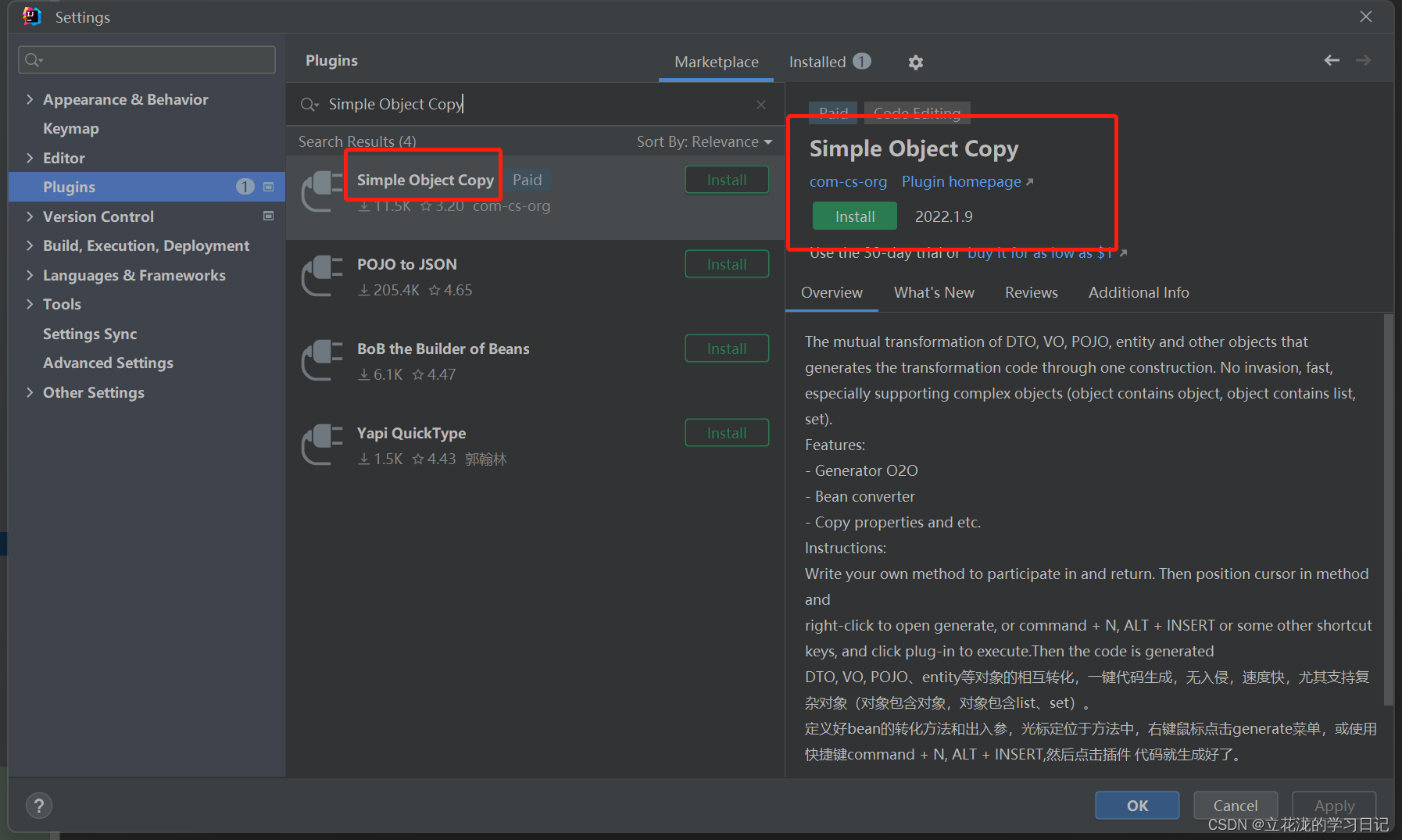Expand the Editor settings section
Image resolution: width=1402 pixels, height=840 pixels.
tap(30, 158)
